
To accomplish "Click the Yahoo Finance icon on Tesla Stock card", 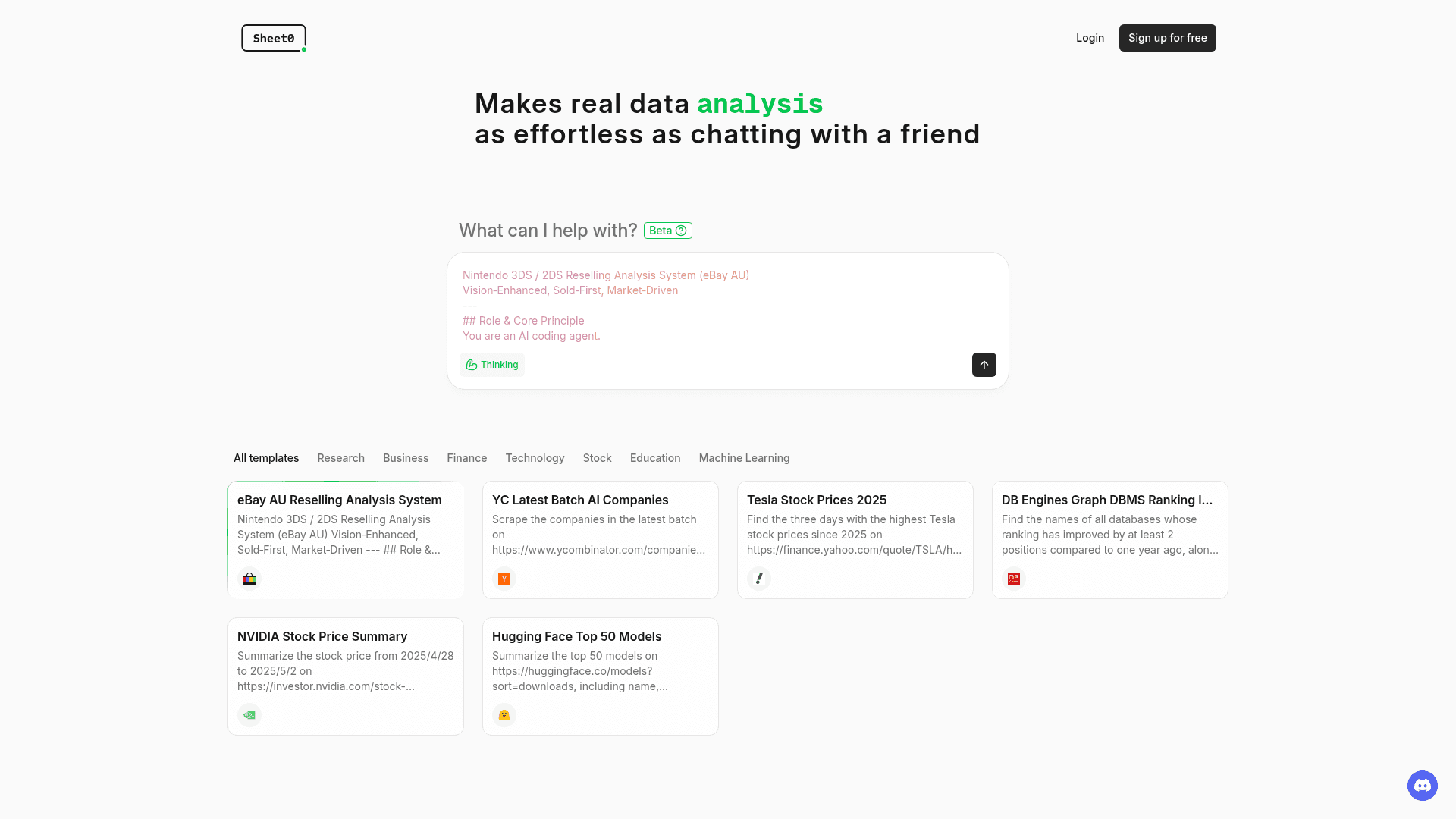I will pos(758,578).
